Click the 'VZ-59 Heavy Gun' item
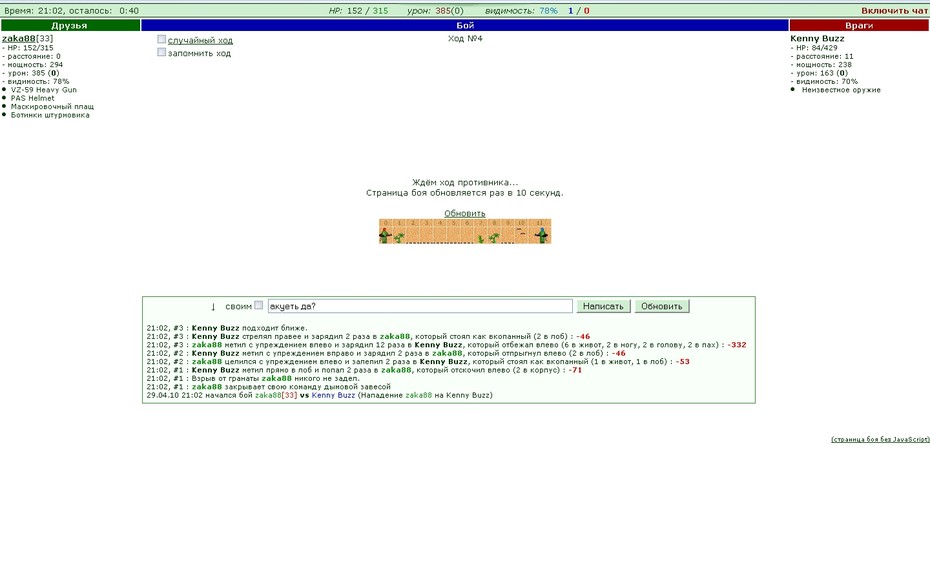This screenshot has width=930, height=581. click(x=44, y=90)
